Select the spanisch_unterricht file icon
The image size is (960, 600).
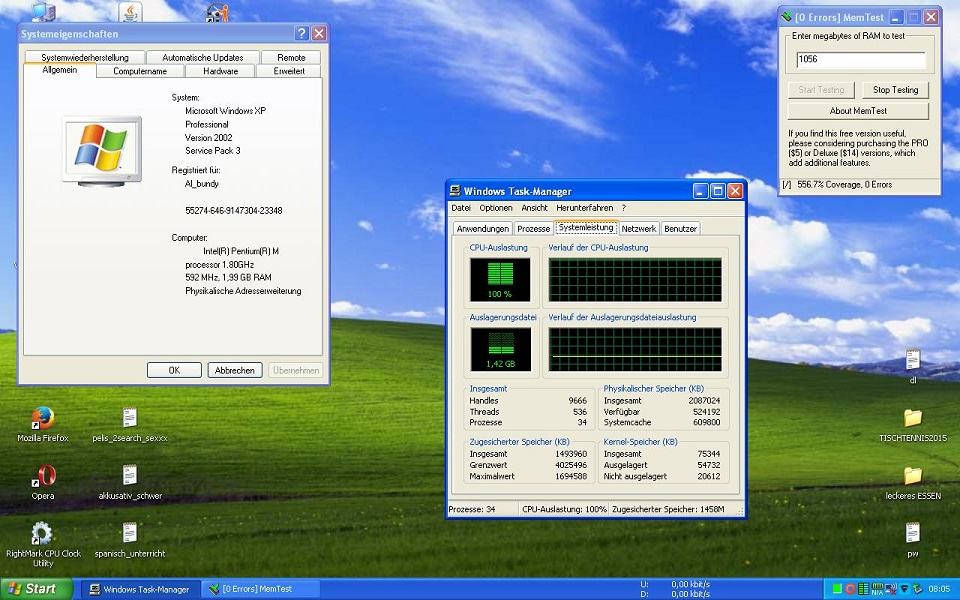(130, 533)
